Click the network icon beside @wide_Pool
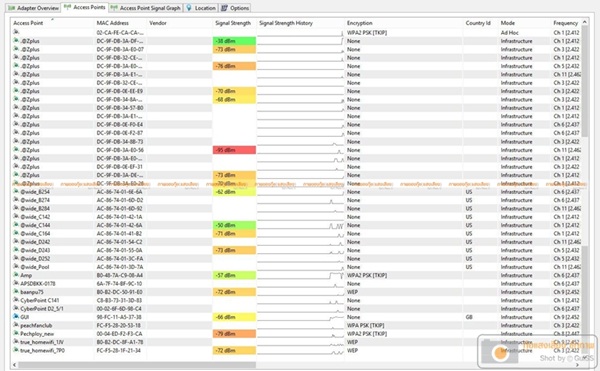600x371 pixels. pos(16,267)
